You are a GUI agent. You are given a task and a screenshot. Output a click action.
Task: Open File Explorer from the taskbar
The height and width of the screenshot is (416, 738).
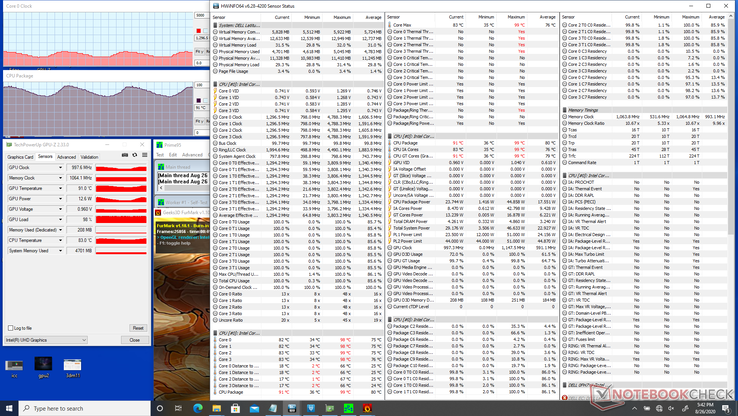click(x=217, y=408)
